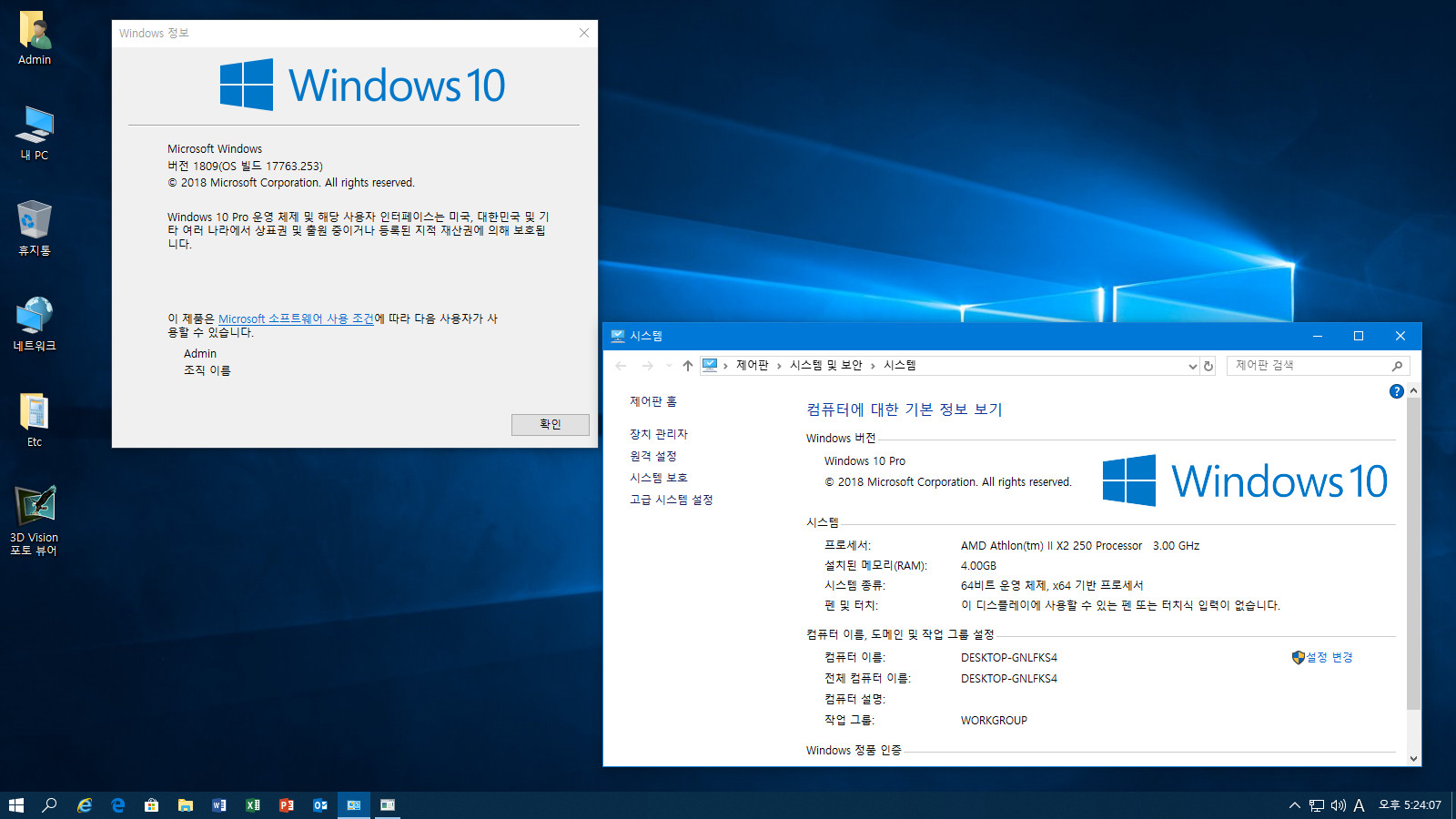1456x819 pixels.
Task: Click 버전 1809 build text
Action: 245,166
